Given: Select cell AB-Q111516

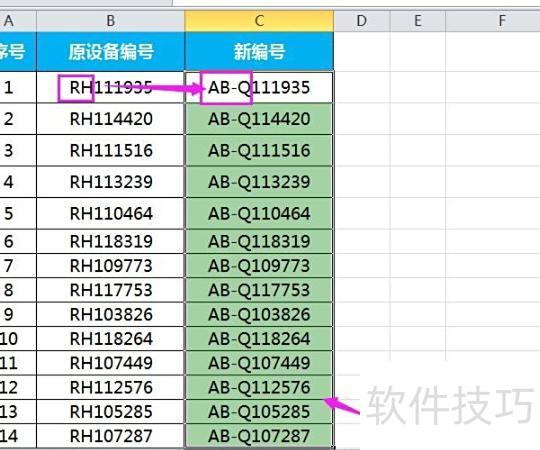Looking at the screenshot, I should pos(259,150).
